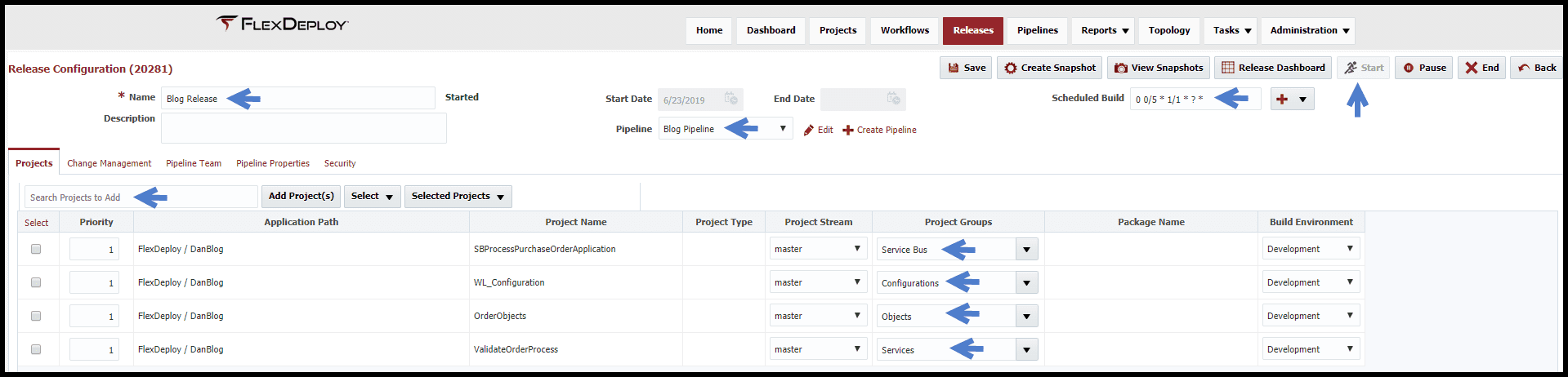Viewport: 1568px width, 377px height.
Task: Open the Release Dashboard
Action: (x=1273, y=68)
